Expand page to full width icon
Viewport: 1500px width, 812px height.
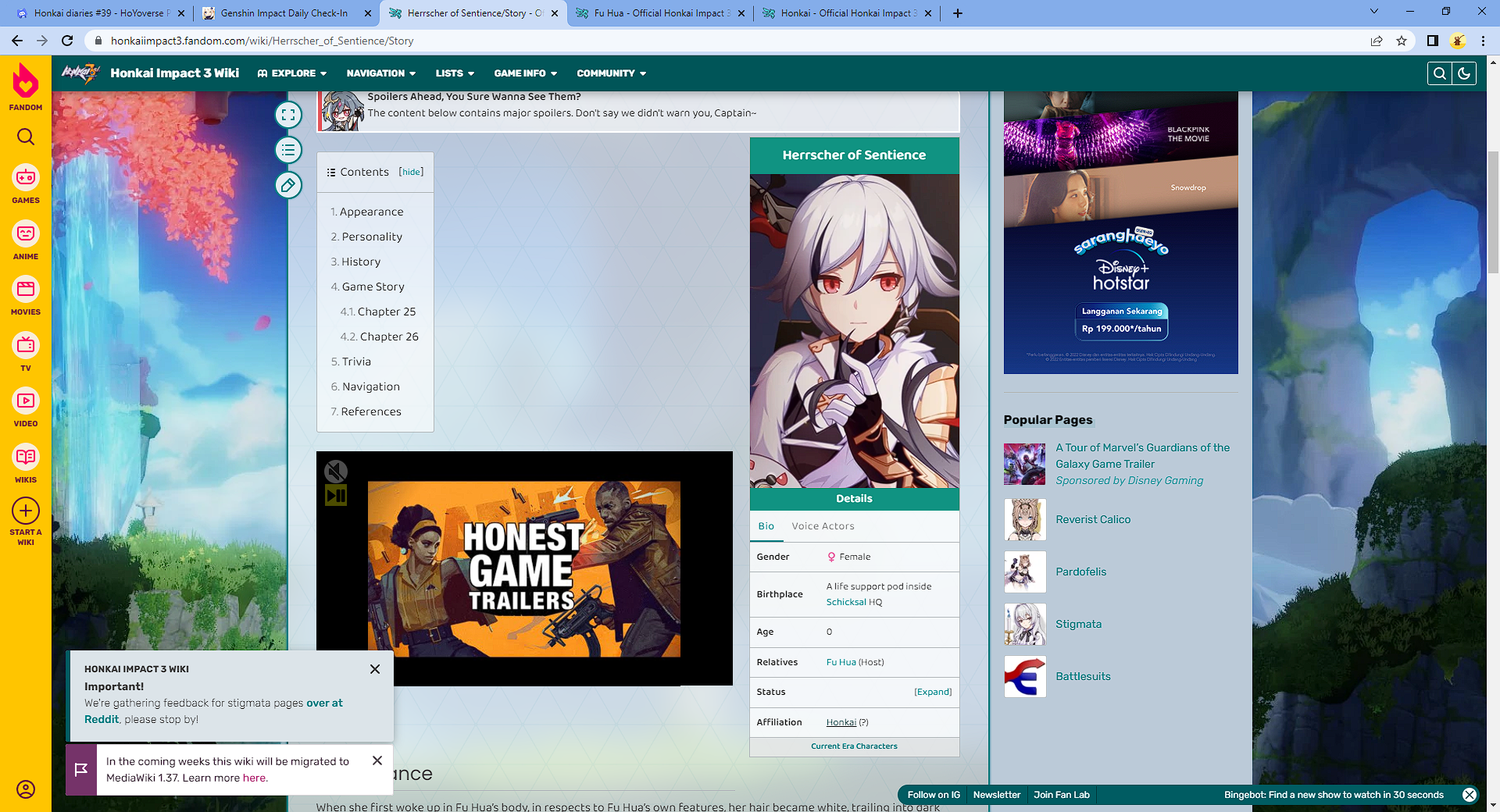[288, 115]
